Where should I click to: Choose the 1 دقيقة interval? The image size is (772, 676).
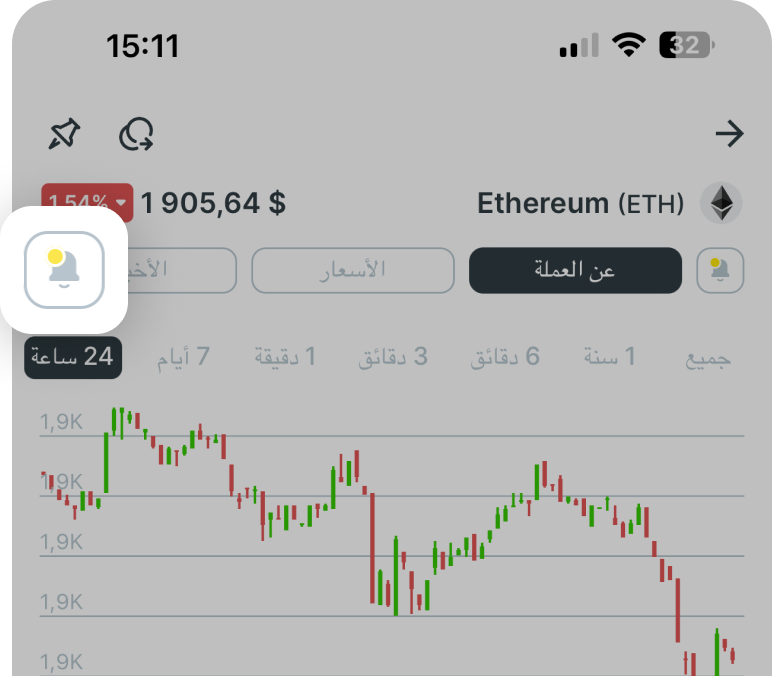pyautogui.click(x=285, y=357)
